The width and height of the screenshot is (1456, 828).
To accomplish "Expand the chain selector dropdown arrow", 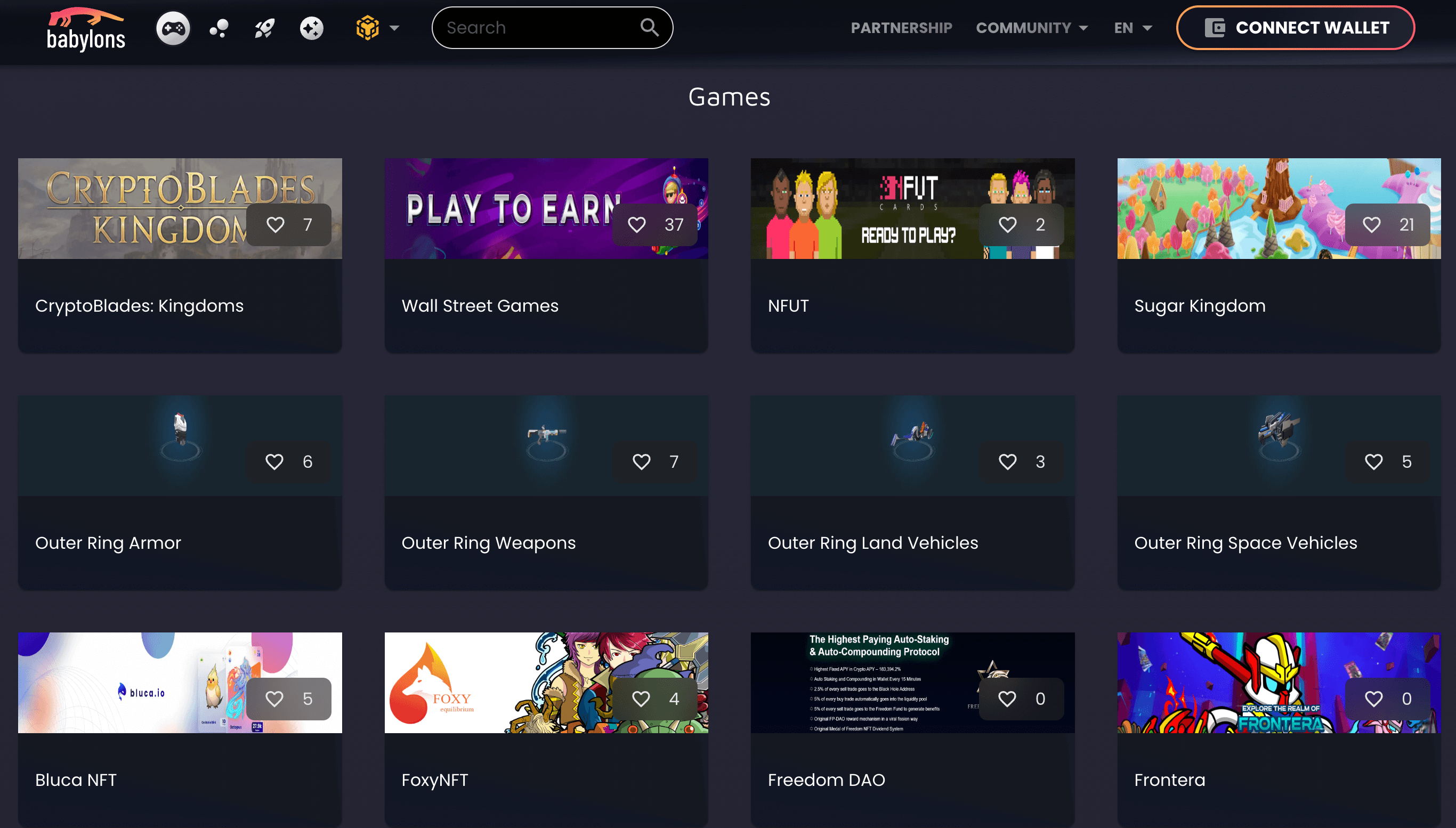I will click(x=394, y=28).
